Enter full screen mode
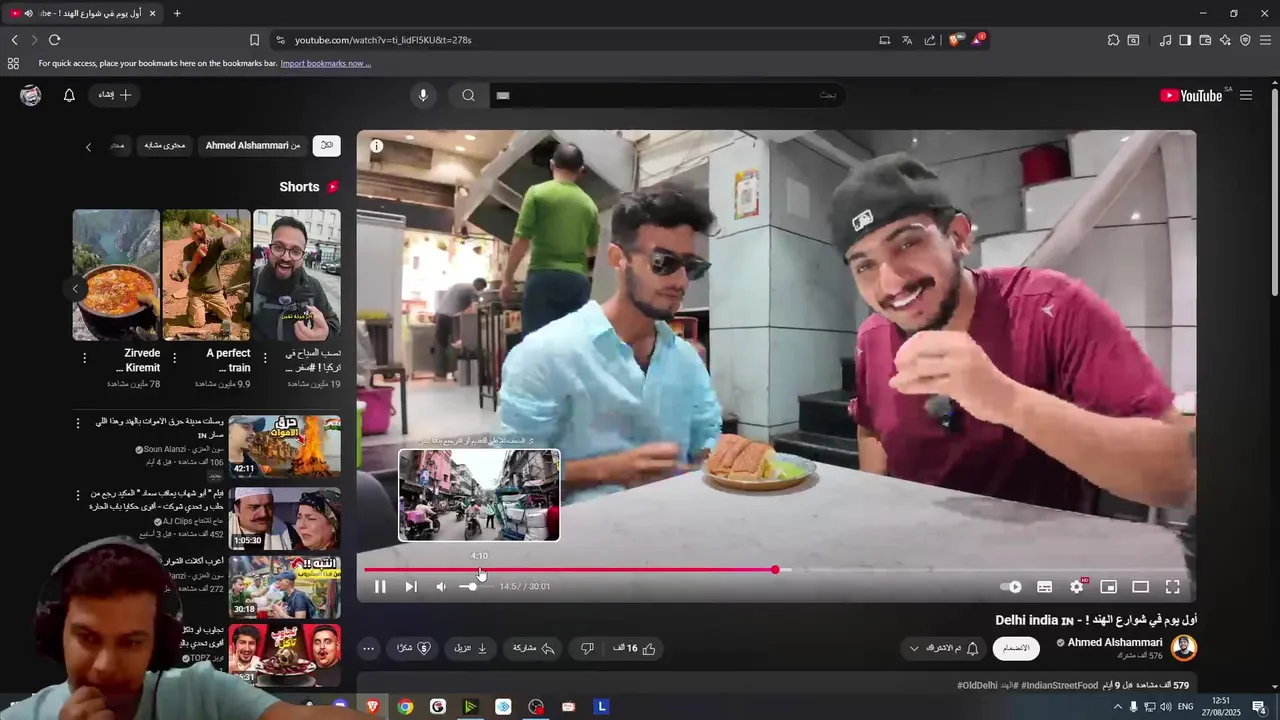This screenshot has width=1280, height=720. pos(1172,587)
